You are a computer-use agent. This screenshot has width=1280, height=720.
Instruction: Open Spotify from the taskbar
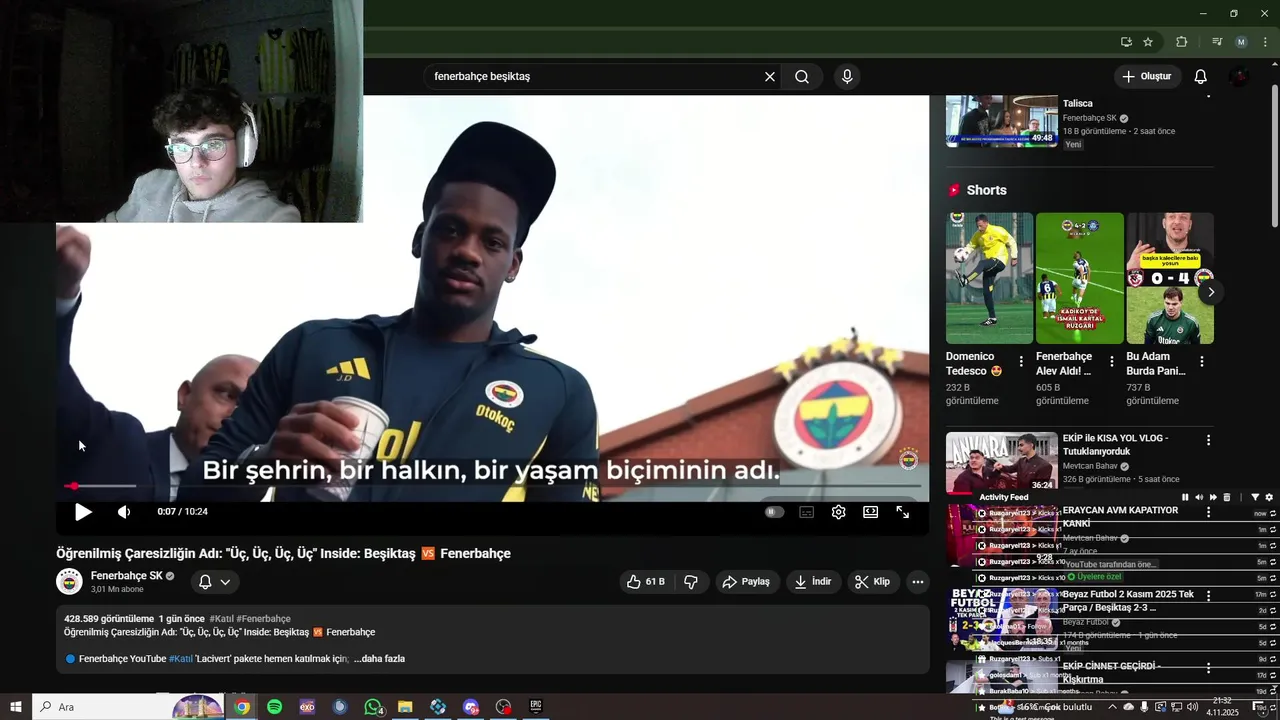tap(275, 707)
